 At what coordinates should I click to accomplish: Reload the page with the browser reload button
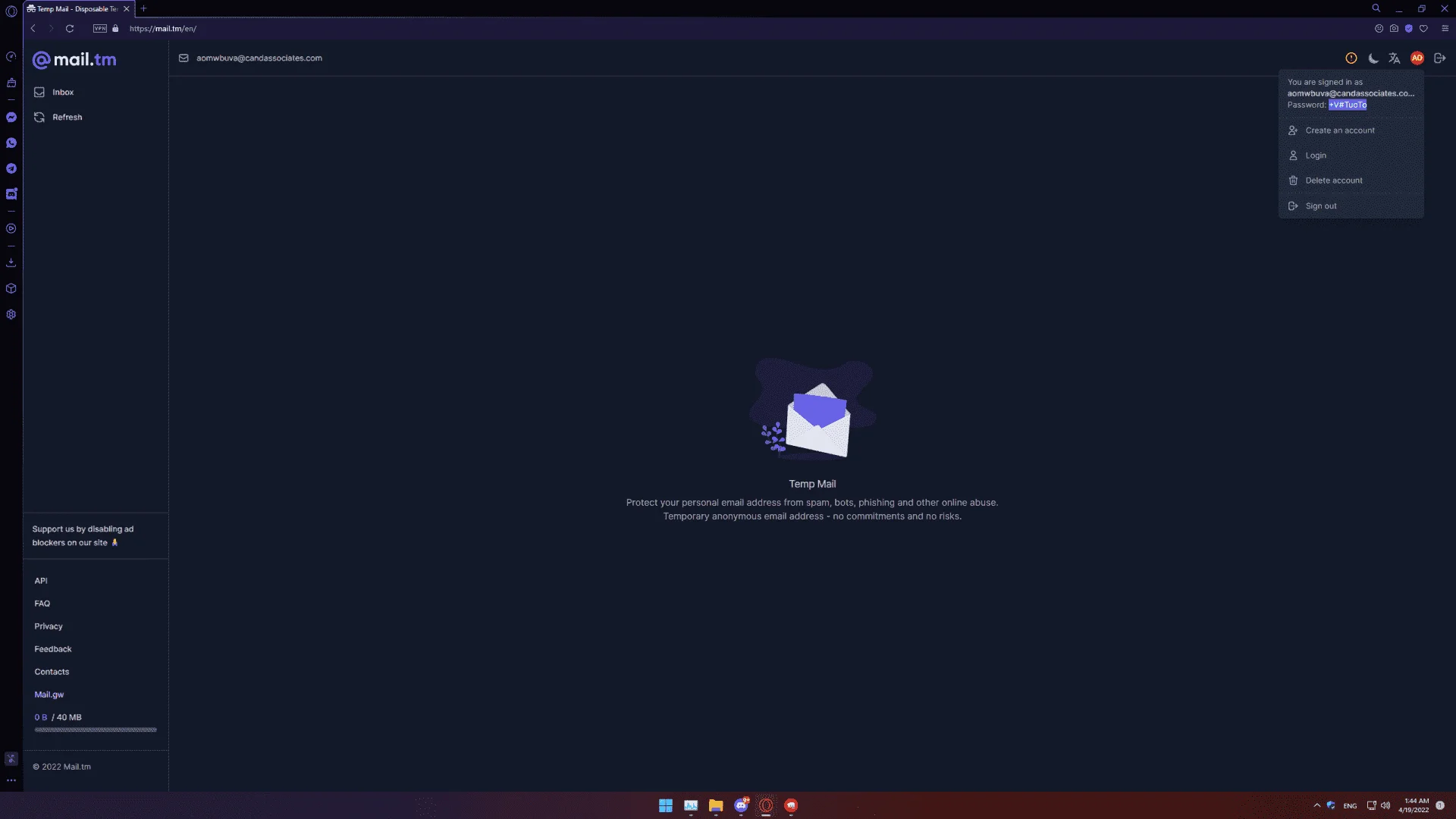[x=70, y=29]
